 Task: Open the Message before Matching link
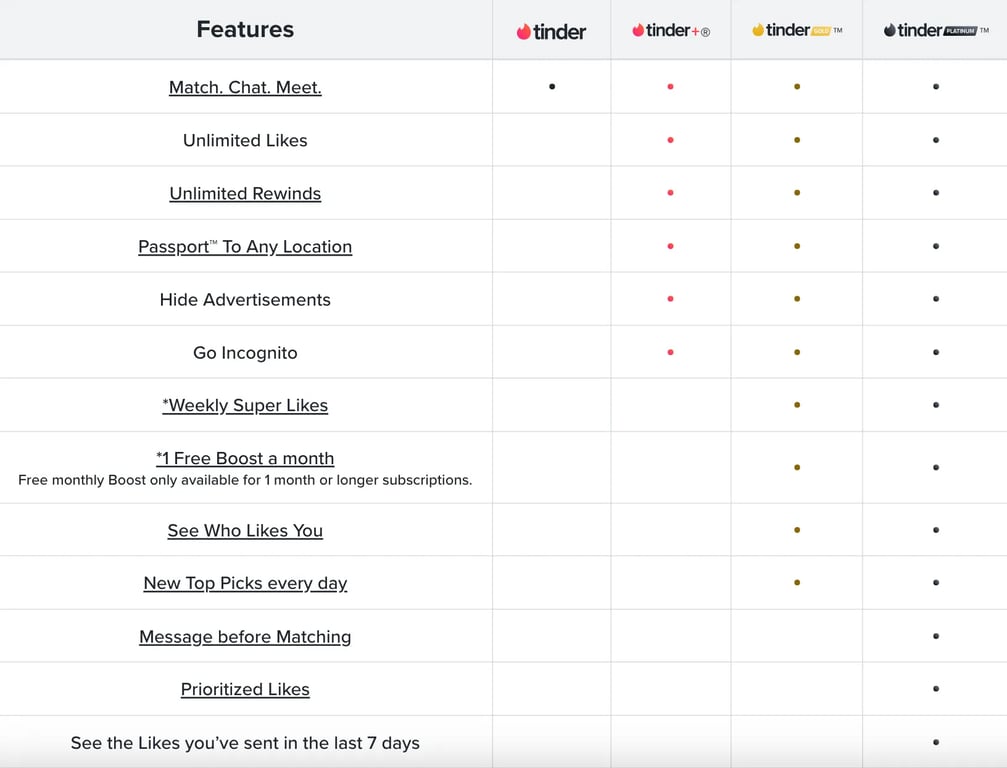click(245, 636)
